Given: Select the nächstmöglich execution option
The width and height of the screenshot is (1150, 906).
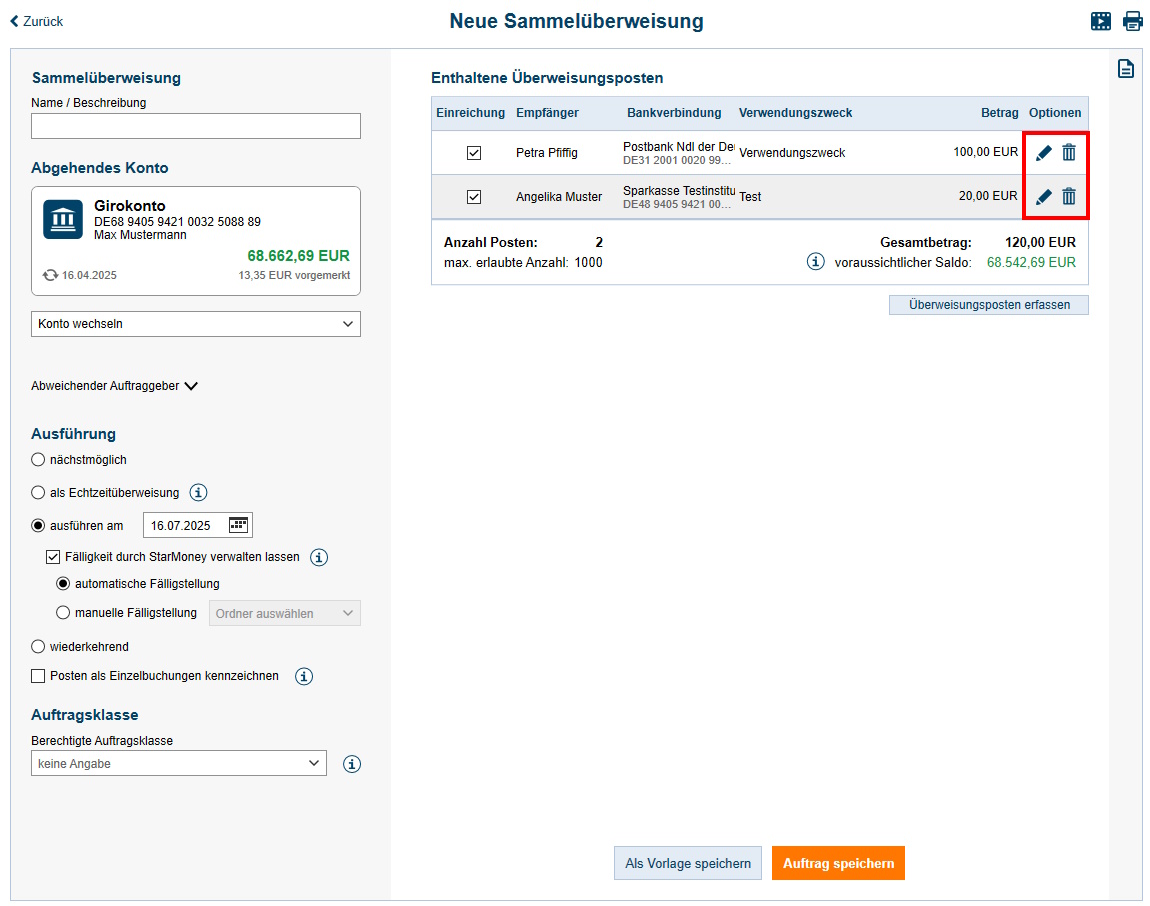Looking at the screenshot, I should 36,459.
